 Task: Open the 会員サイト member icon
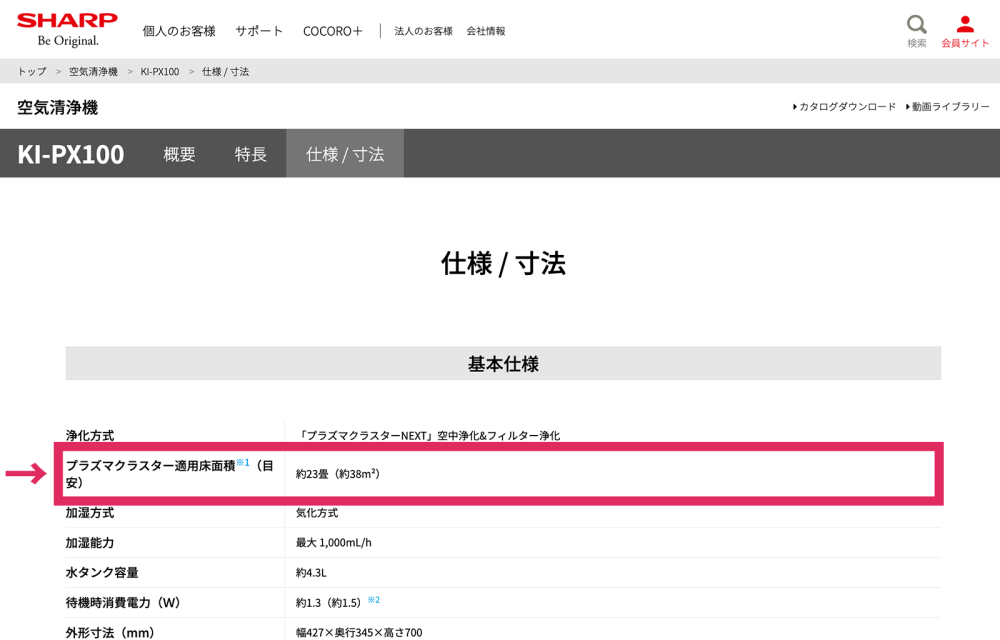coord(964,29)
